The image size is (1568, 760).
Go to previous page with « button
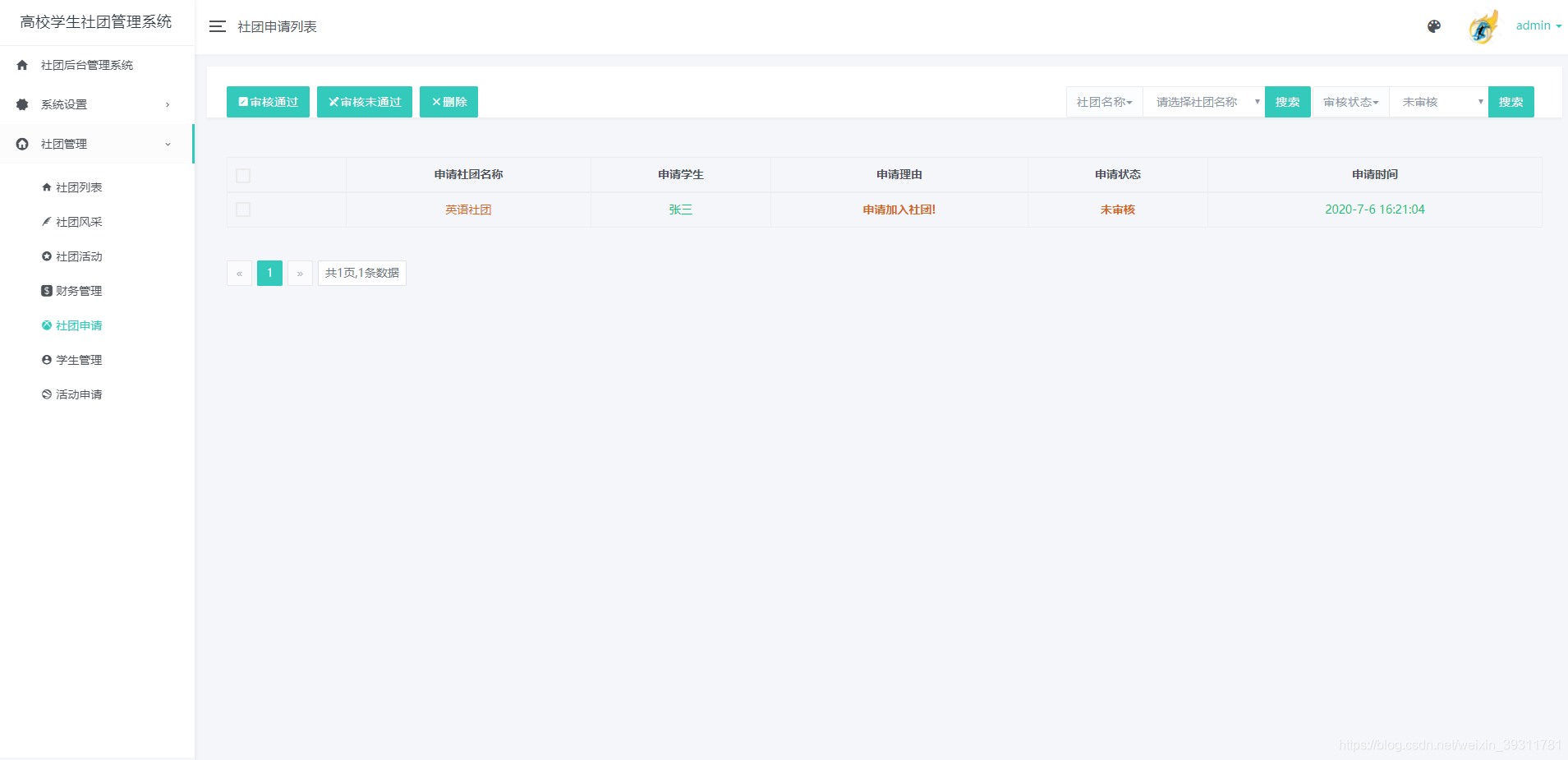(239, 273)
